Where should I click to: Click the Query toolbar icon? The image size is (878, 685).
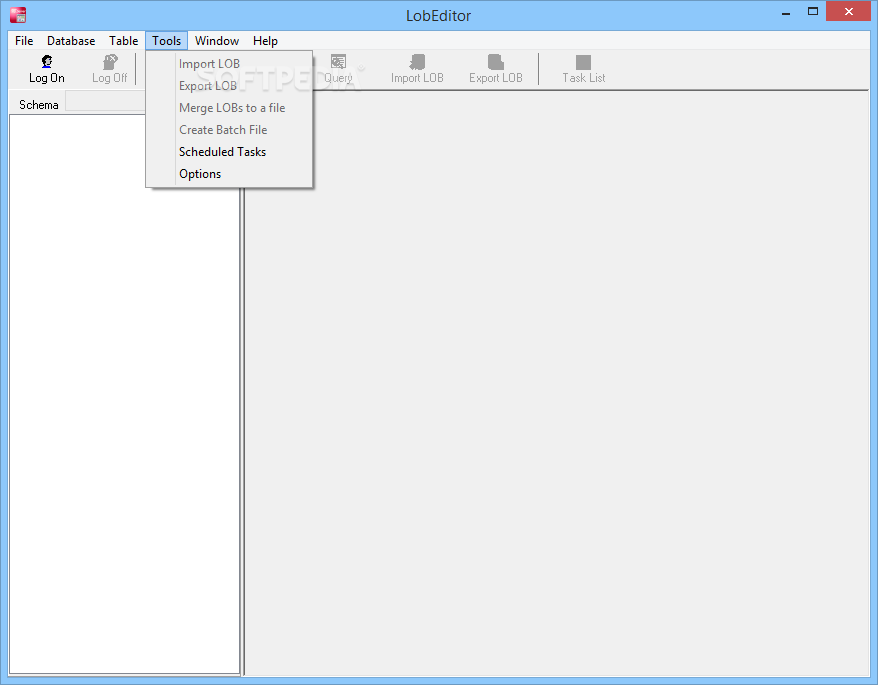point(338,69)
